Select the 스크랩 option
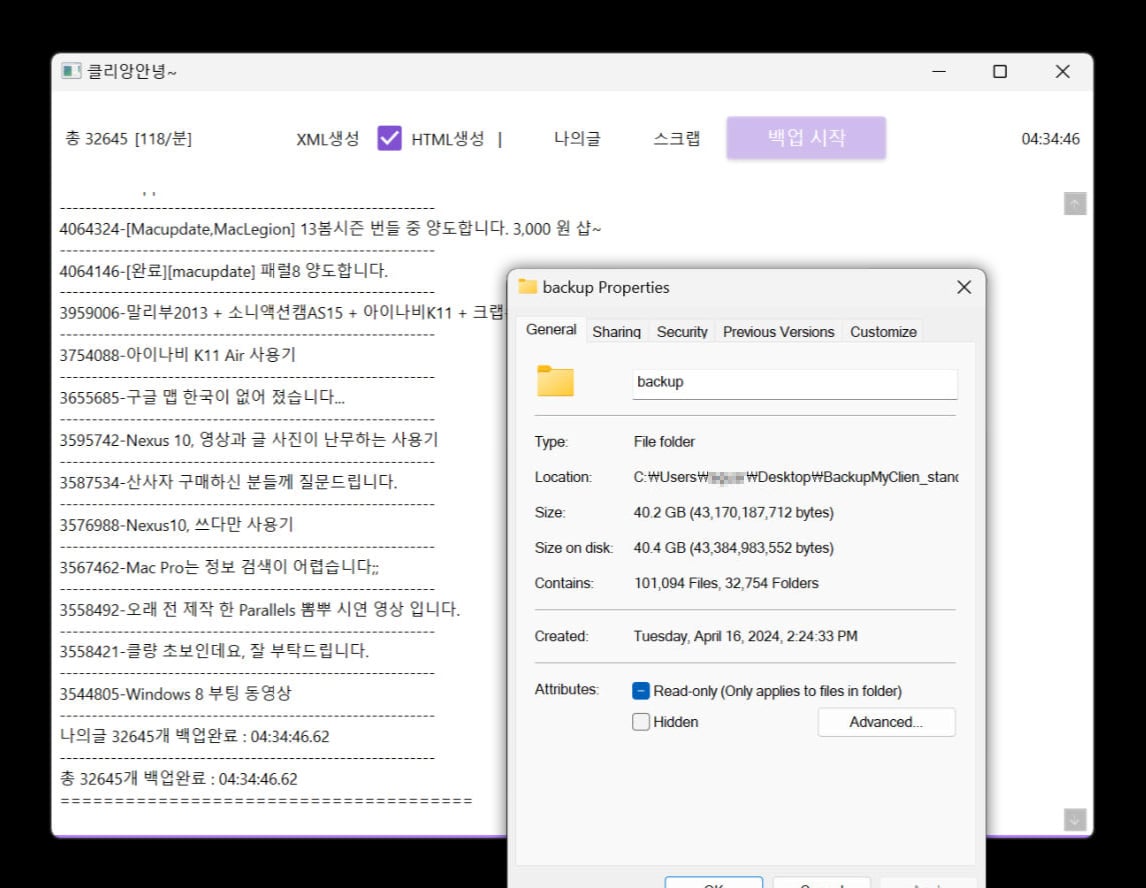Viewport: 1146px width, 888px height. (x=676, y=138)
